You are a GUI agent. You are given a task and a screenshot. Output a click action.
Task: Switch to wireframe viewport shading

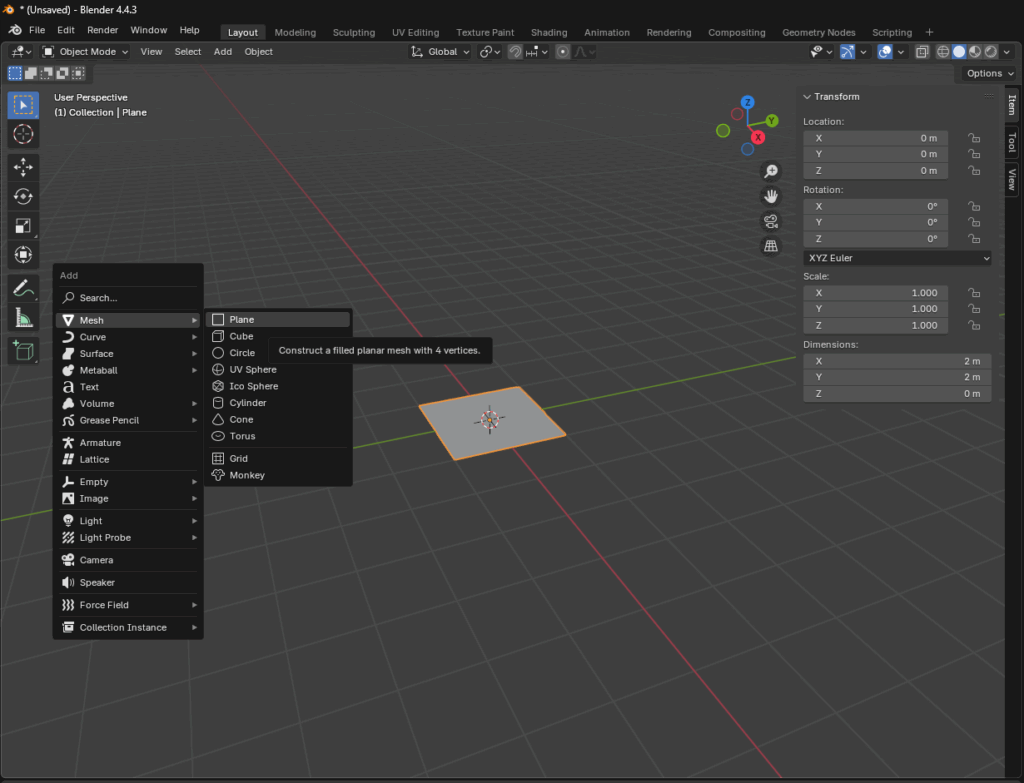(943, 52)
